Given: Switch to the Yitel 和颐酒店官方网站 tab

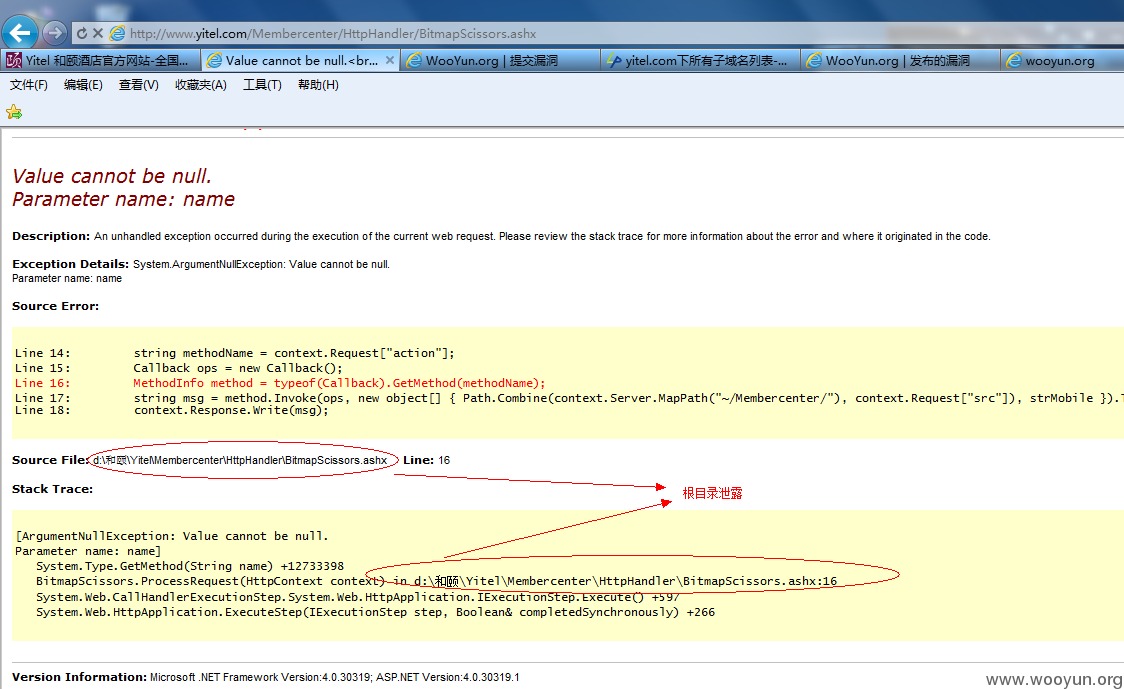Looking at the screenshot, I should click(100, 60).
